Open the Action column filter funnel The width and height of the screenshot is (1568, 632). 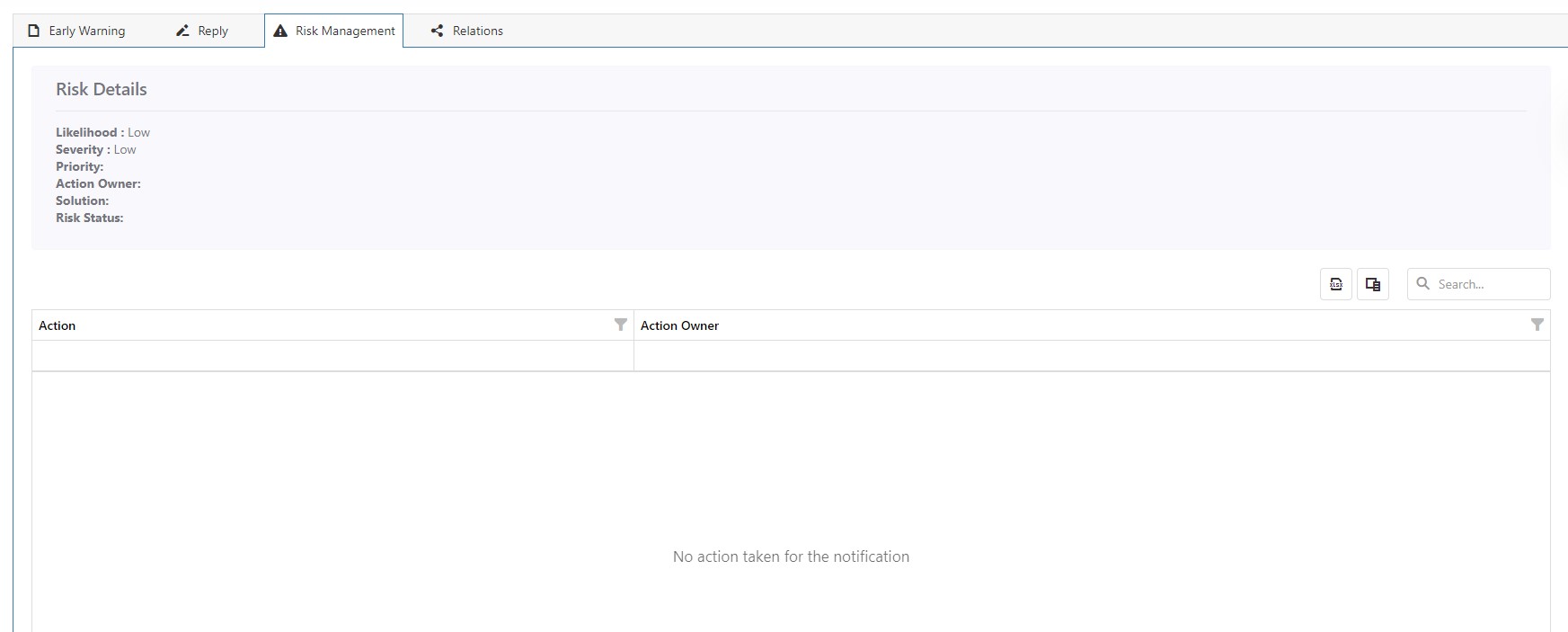point(621,325)
